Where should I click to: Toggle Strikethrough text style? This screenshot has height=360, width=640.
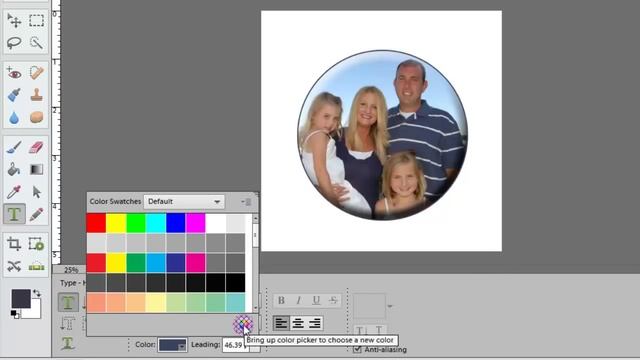333,300
